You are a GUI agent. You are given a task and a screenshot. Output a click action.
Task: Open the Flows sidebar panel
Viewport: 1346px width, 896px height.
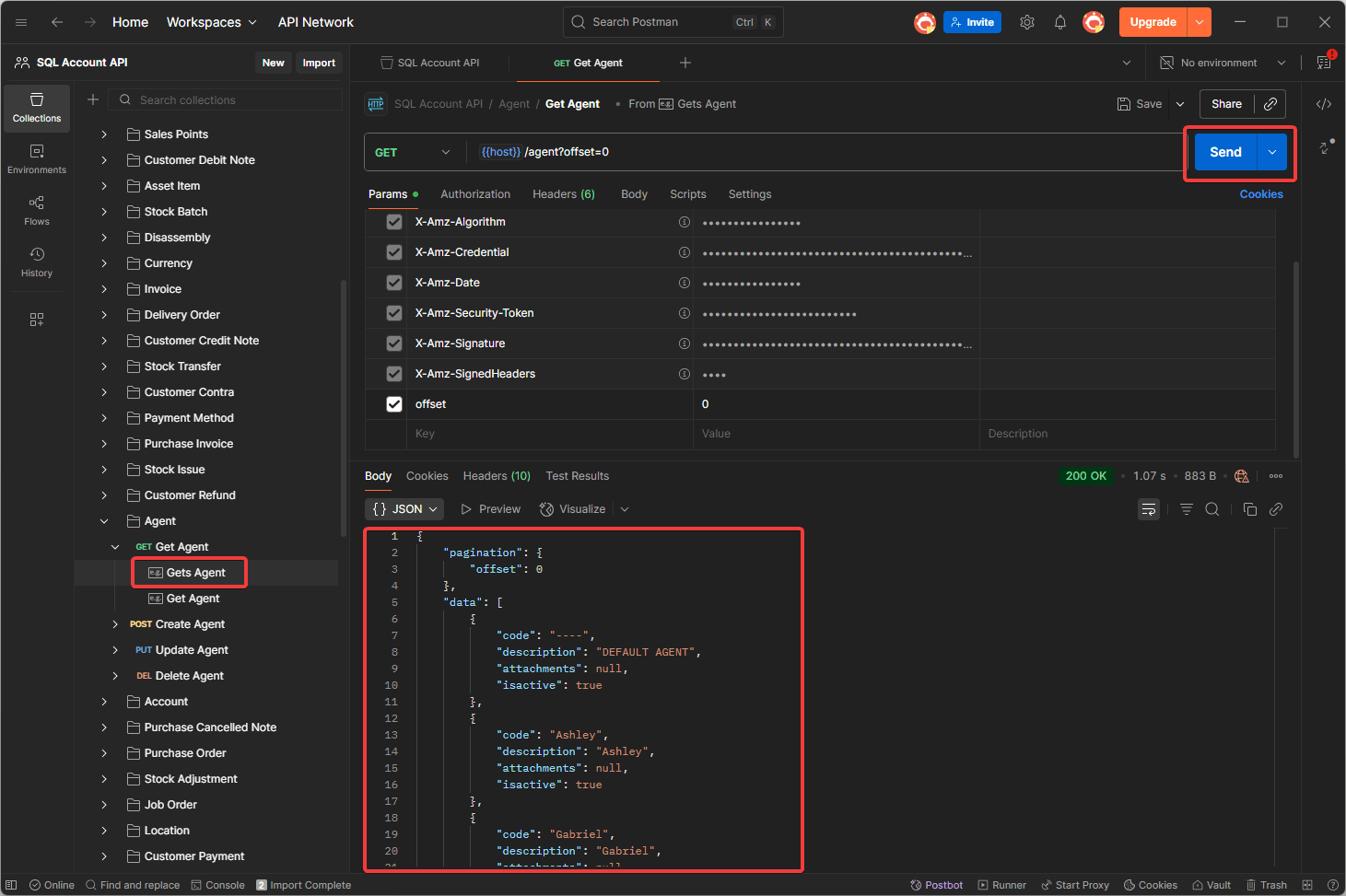pyautogui.click(x=37, y=211)
